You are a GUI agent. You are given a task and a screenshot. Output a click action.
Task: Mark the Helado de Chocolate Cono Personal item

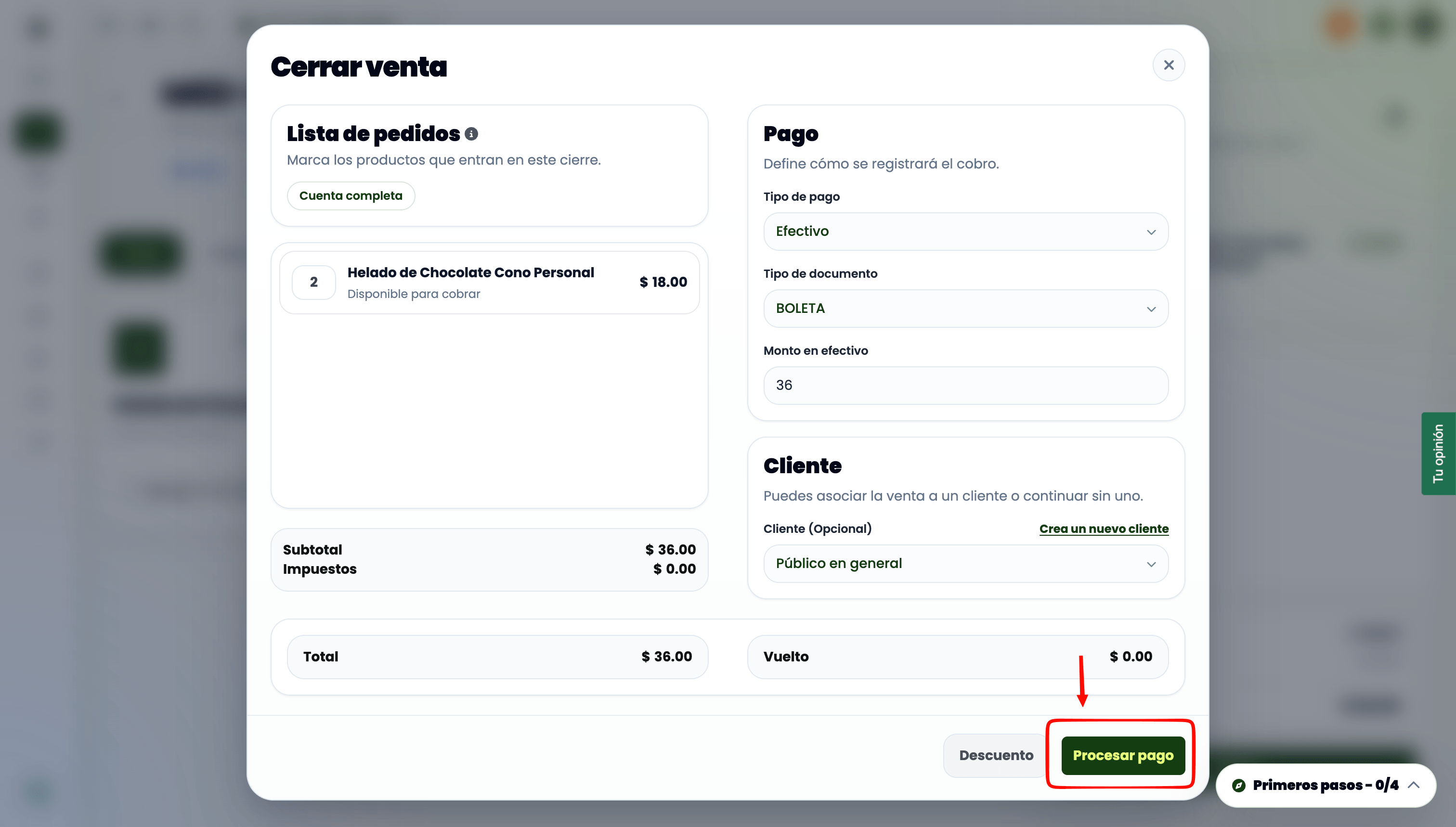[489, 282]
